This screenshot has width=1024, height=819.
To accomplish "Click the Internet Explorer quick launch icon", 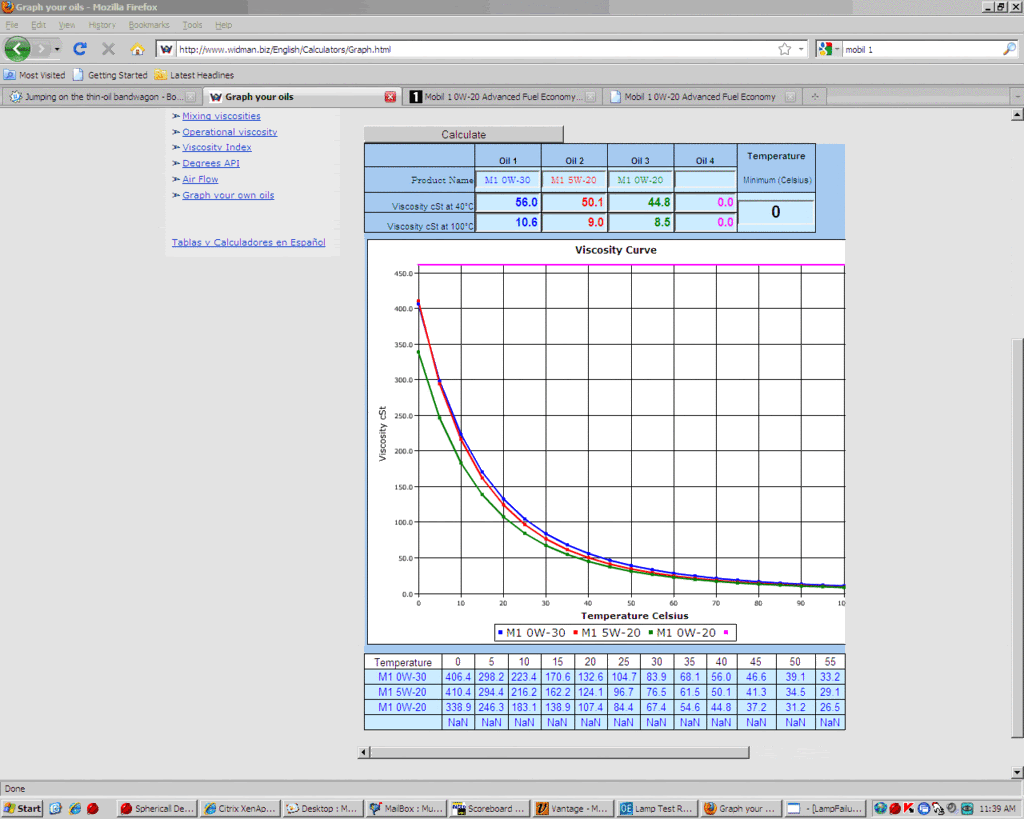I will tap(74, 809).
